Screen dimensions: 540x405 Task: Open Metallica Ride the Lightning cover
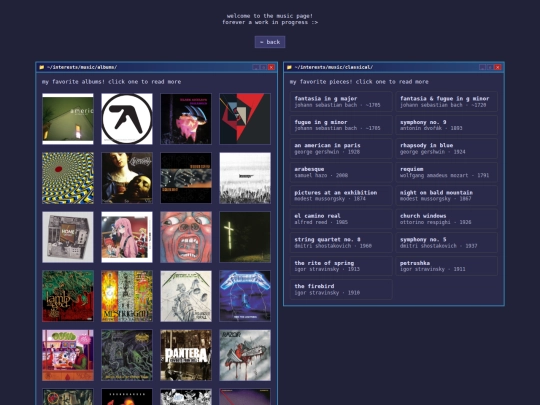pyautogui.click(x=245, y=296)
